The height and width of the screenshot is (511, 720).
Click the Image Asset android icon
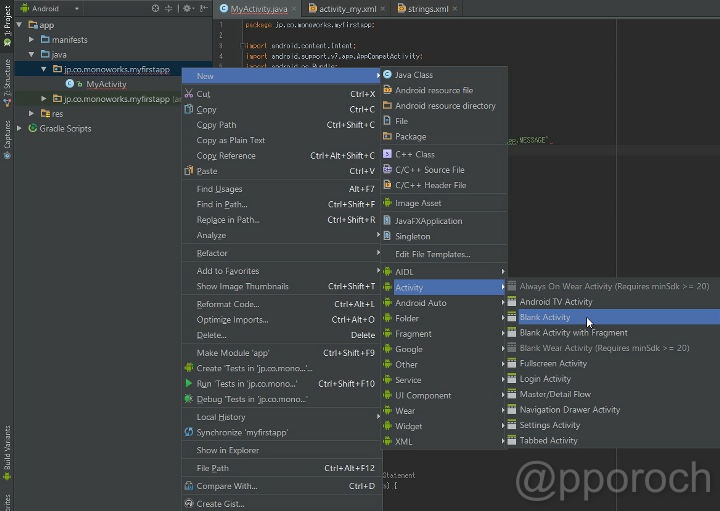(x=388, y=202)
